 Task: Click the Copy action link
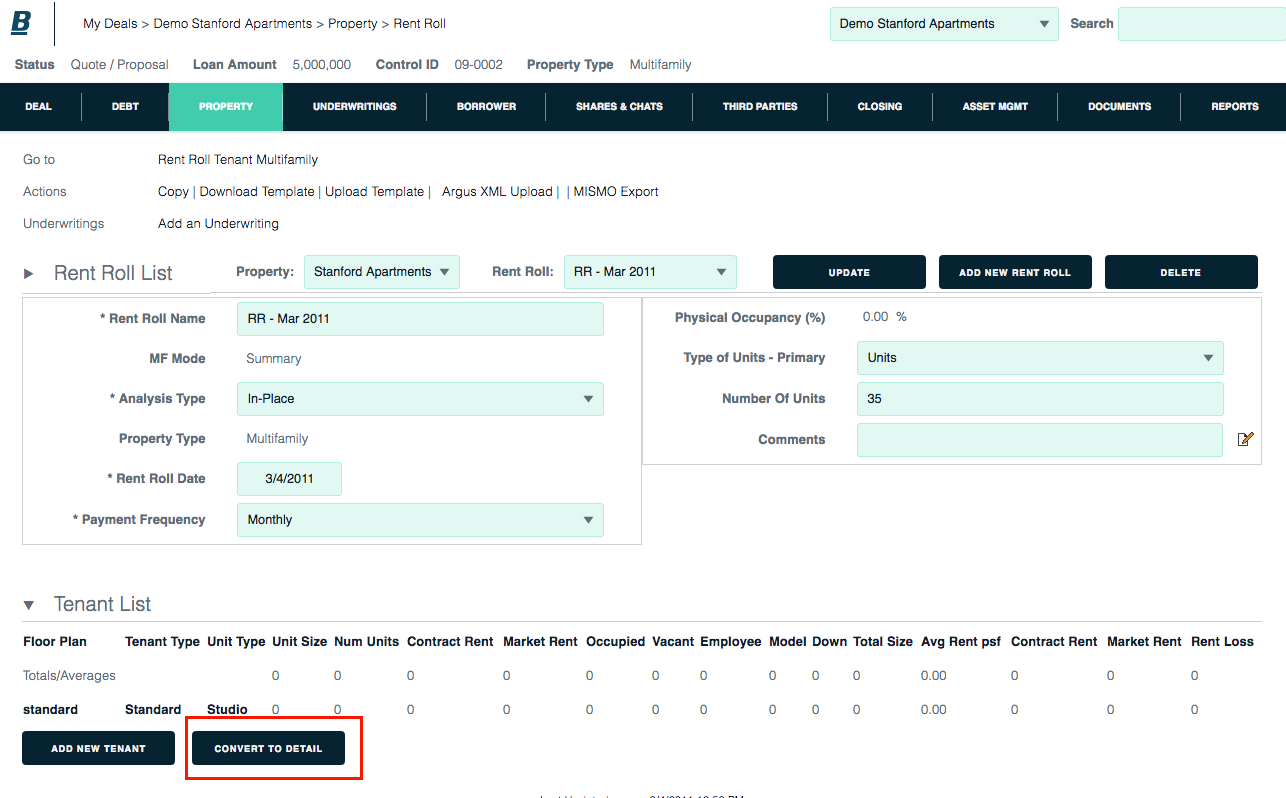[x=173, y=191]
